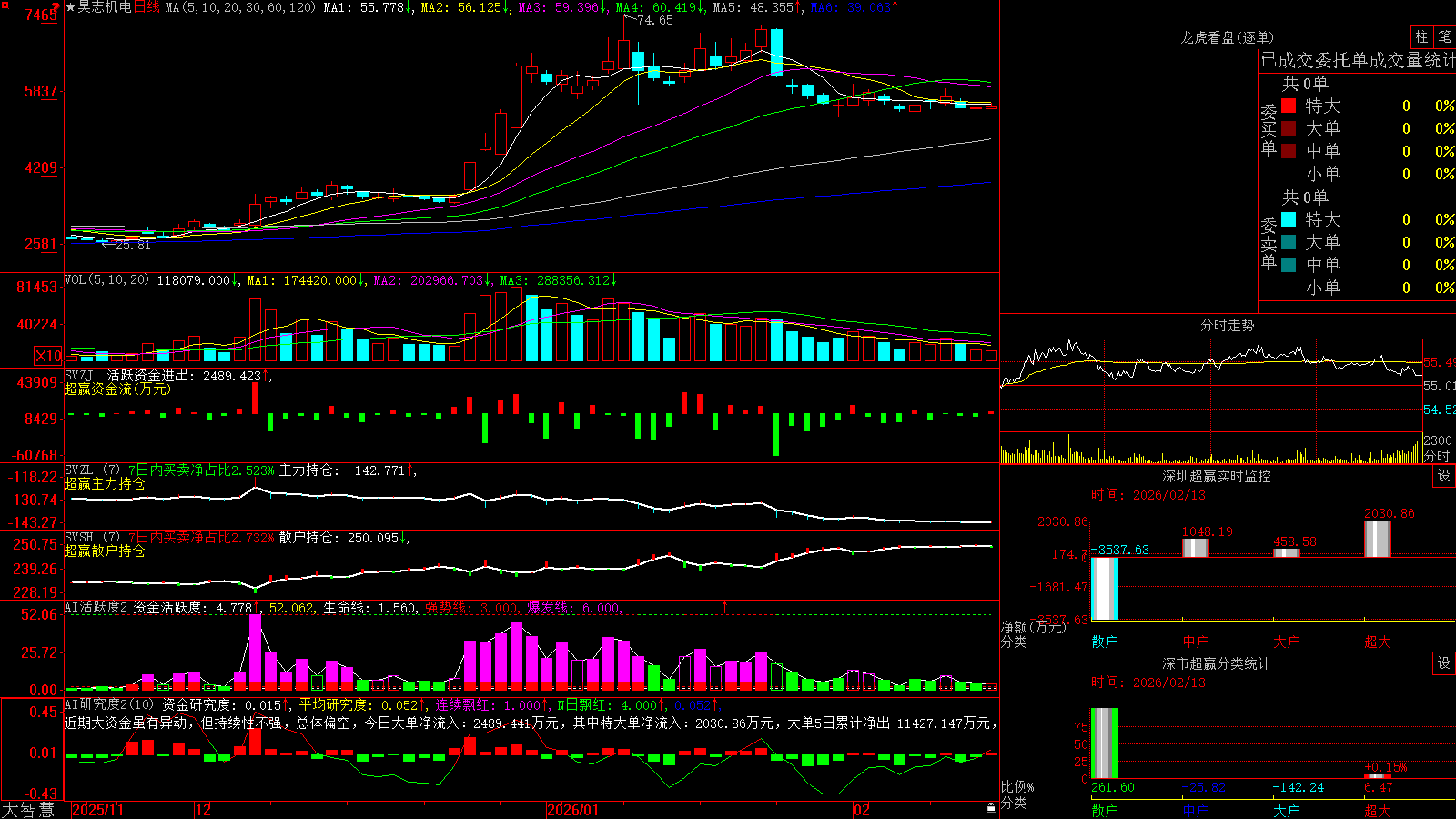
Task: Click the 昊志机电 stock name
Action: point(105,7)
